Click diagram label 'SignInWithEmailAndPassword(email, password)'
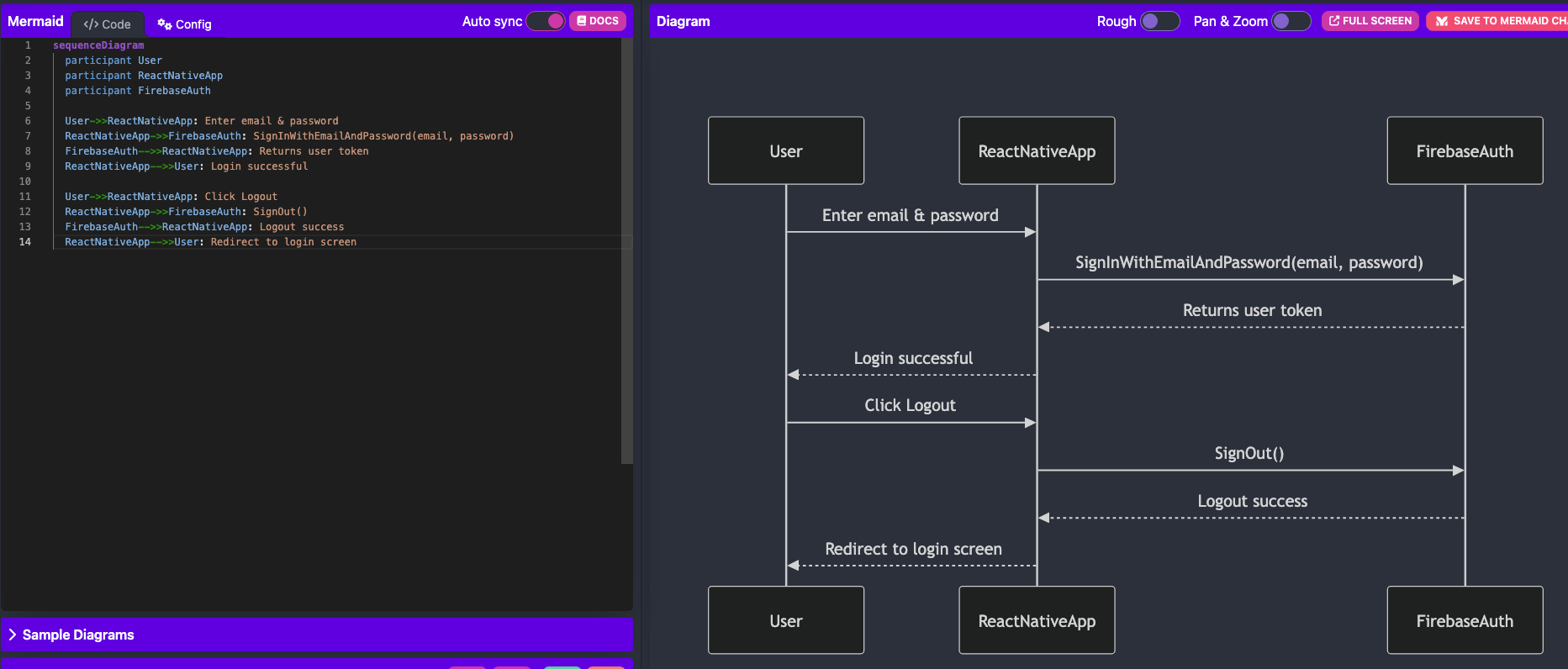 coord(1249,262)
